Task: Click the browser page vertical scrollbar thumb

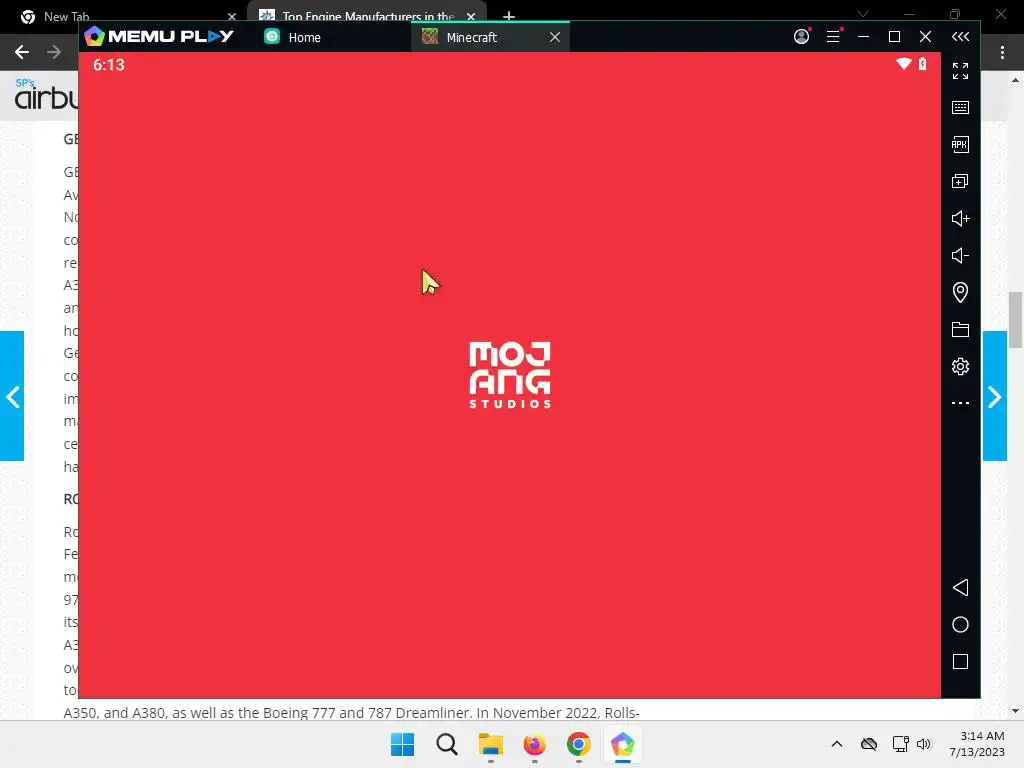Action: (1015, 320)
